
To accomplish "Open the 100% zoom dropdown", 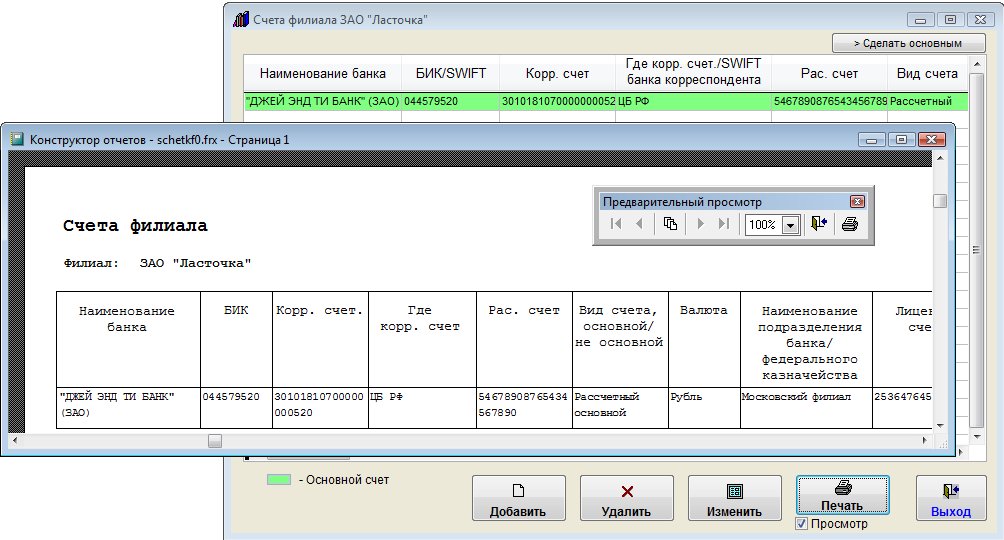I will click(x=790, y=225).
